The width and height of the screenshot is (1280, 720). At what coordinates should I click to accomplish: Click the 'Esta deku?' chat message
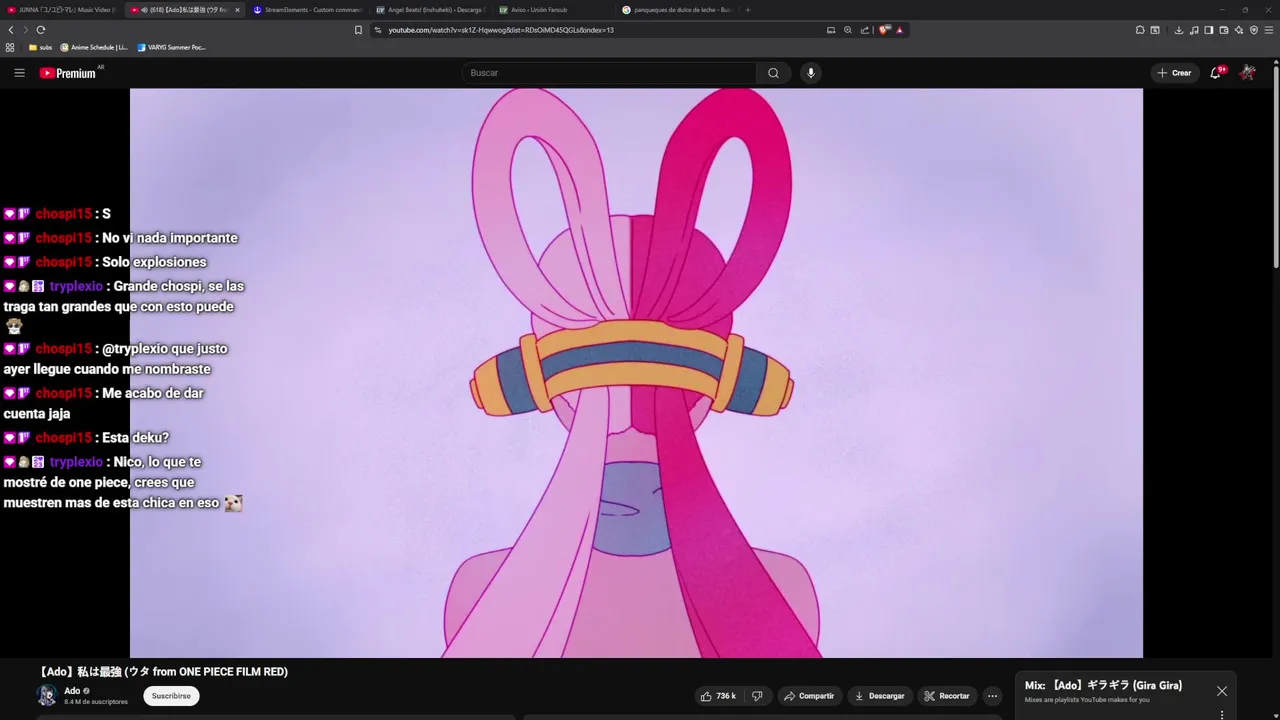135,438
